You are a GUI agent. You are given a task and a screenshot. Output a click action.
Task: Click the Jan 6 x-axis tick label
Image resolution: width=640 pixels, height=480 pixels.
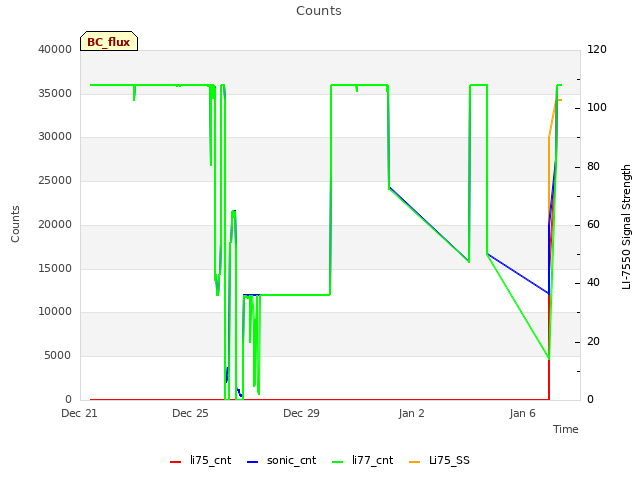(522, 413)
